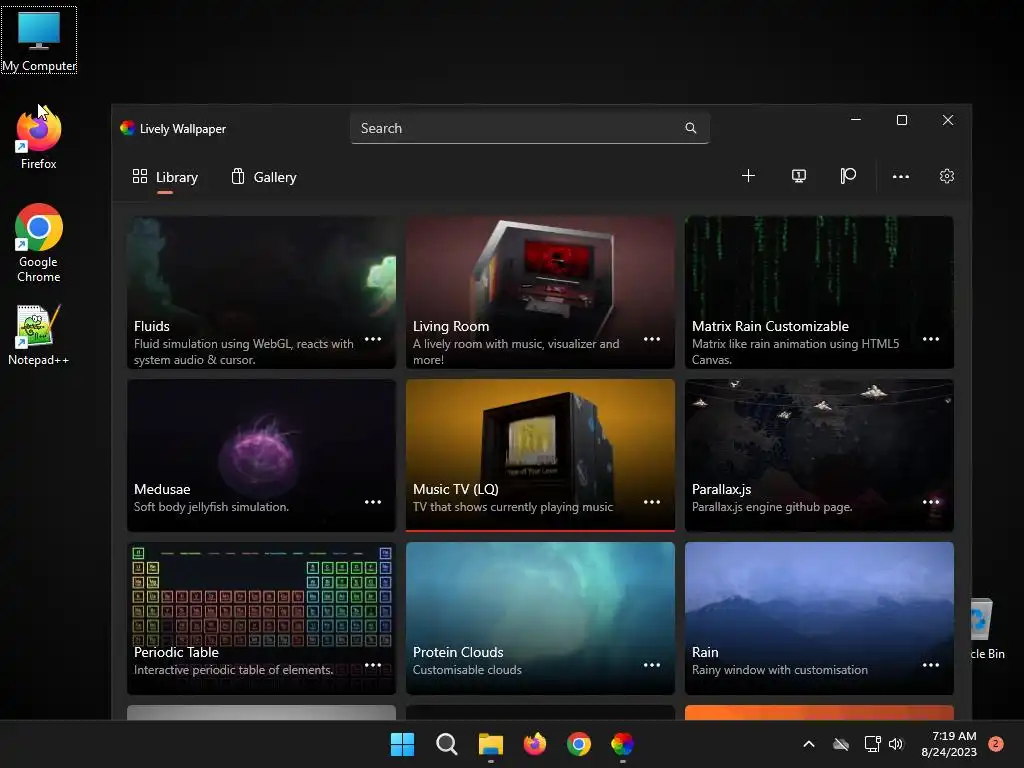This screenshot has height=768, width=1024.
Task: Click Lively Wallpaper taskbar icon
Action: pos(622,744)
